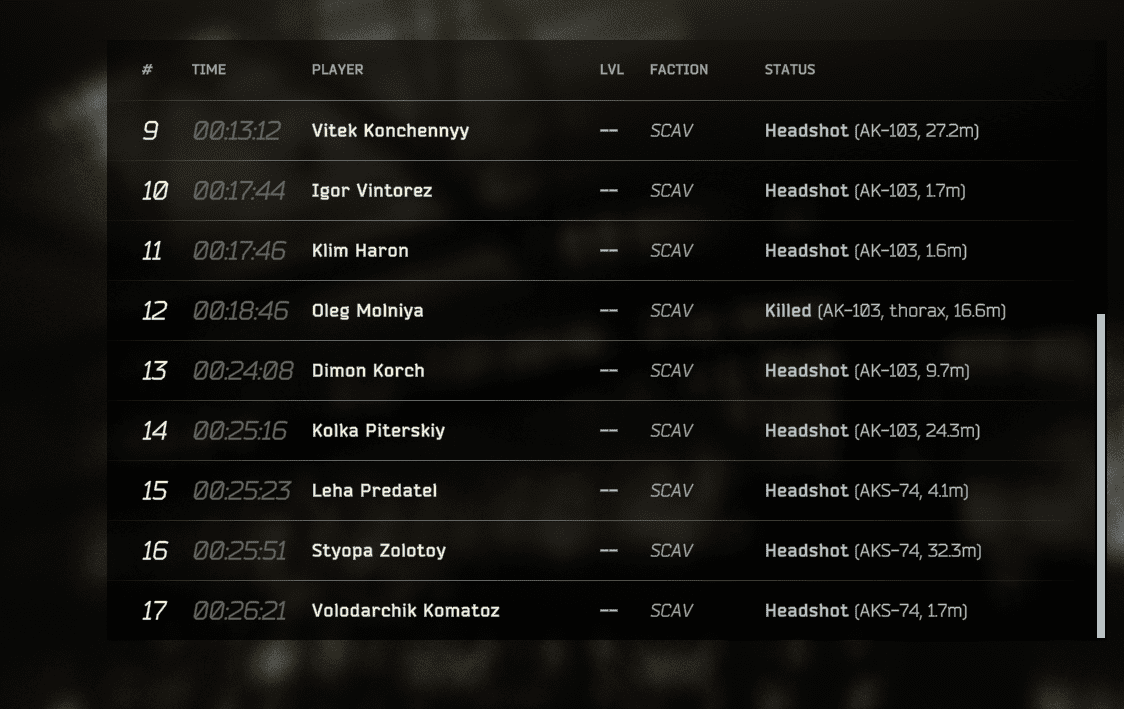The image size is (1124, 709).
Task: Click the Killed thorax 16.6m status
Action: (x=885, y=310)
